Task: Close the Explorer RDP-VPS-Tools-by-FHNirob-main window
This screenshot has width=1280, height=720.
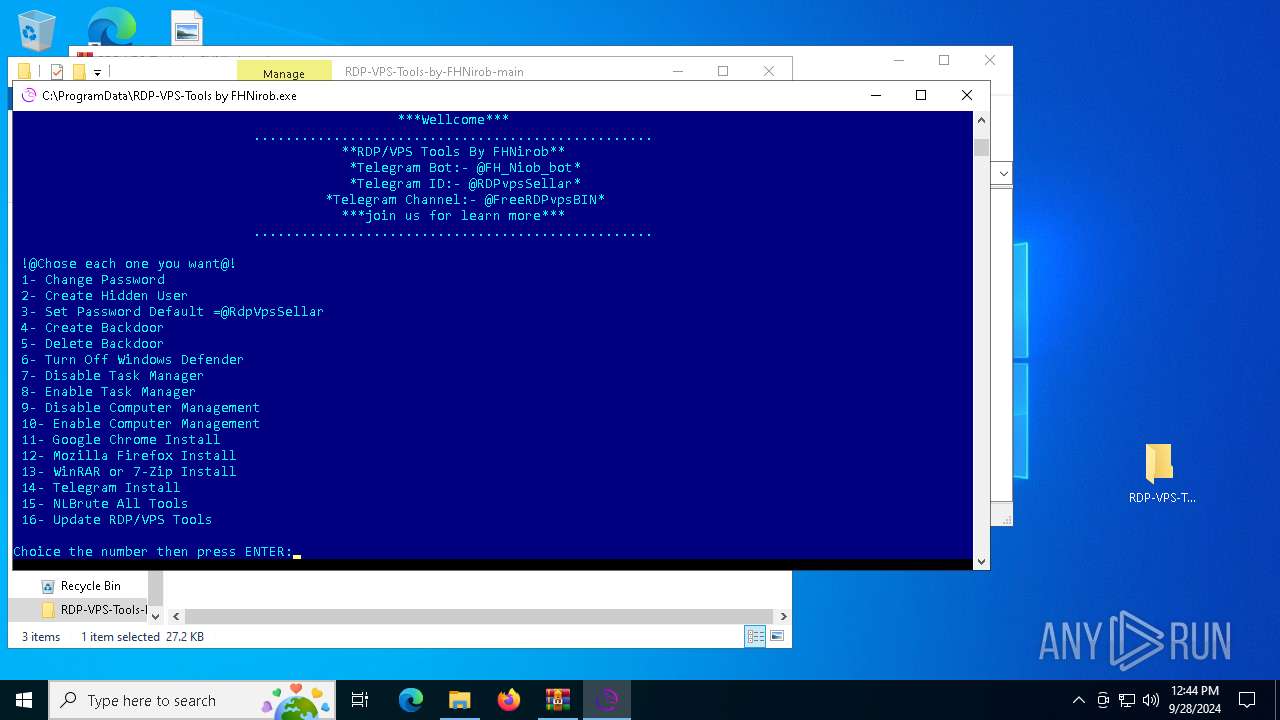Action: tap(768, 71)
